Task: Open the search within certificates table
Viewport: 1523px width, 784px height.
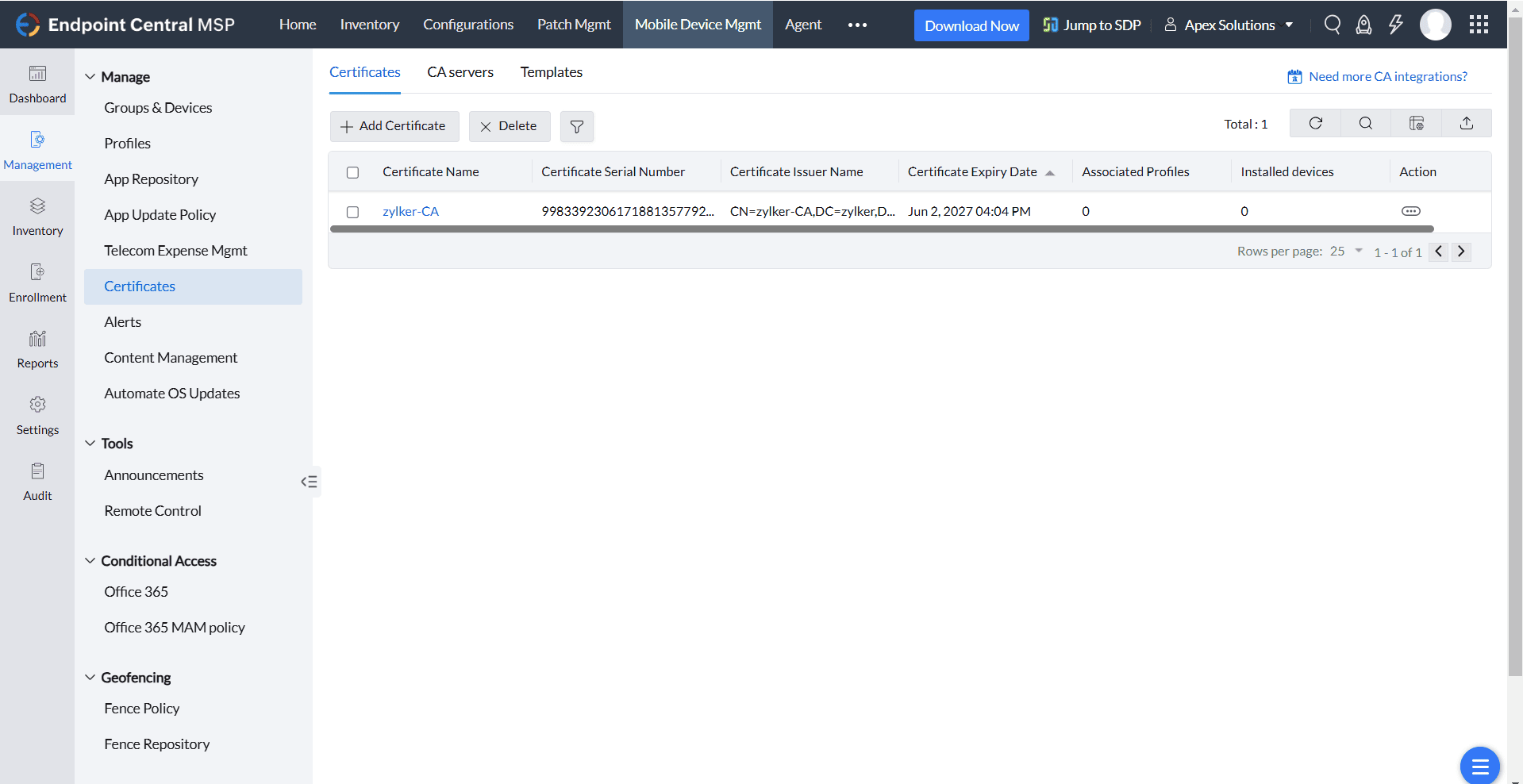Action: (1365, 123)
